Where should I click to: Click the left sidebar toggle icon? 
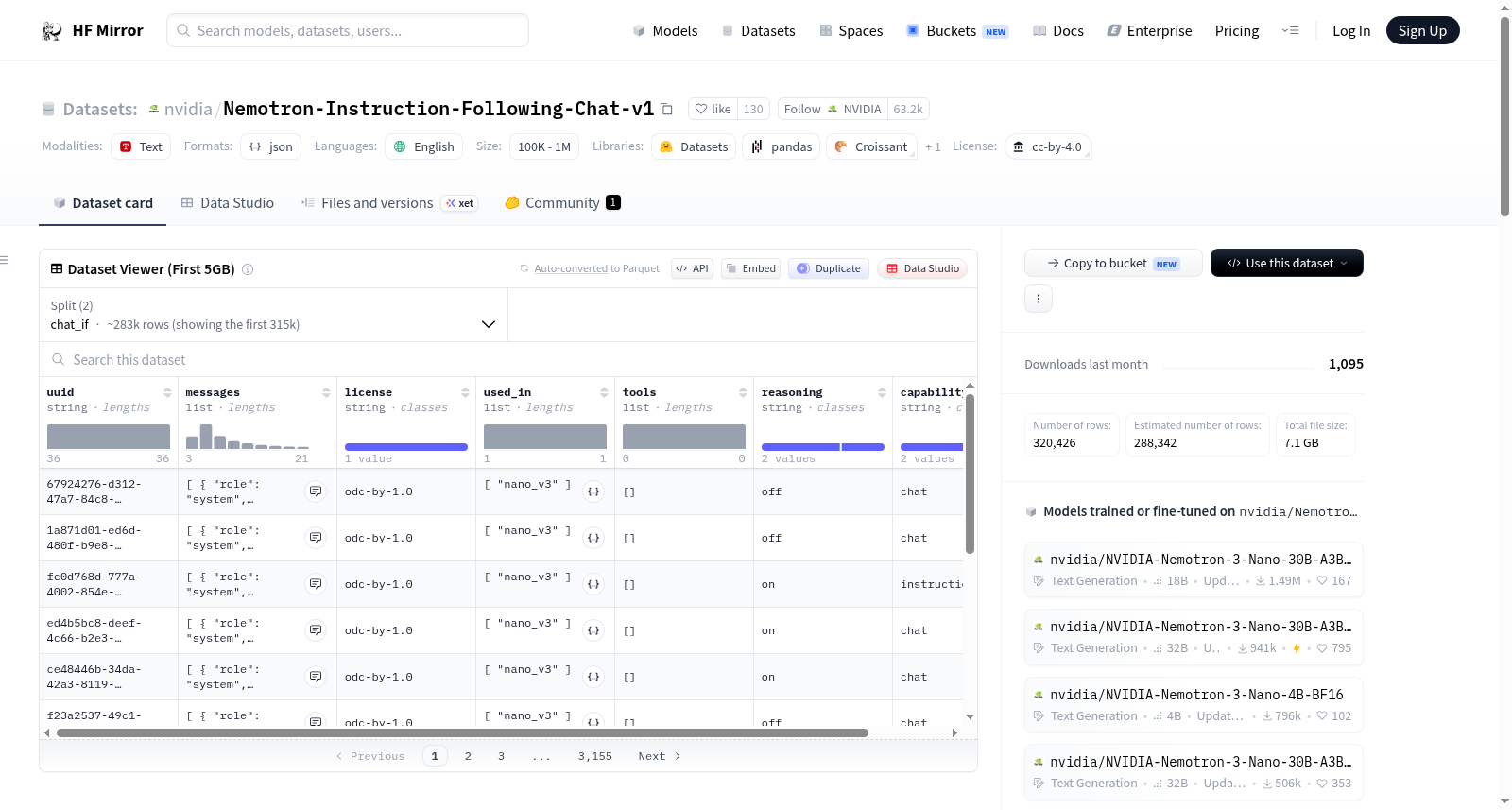click(4, 260)
